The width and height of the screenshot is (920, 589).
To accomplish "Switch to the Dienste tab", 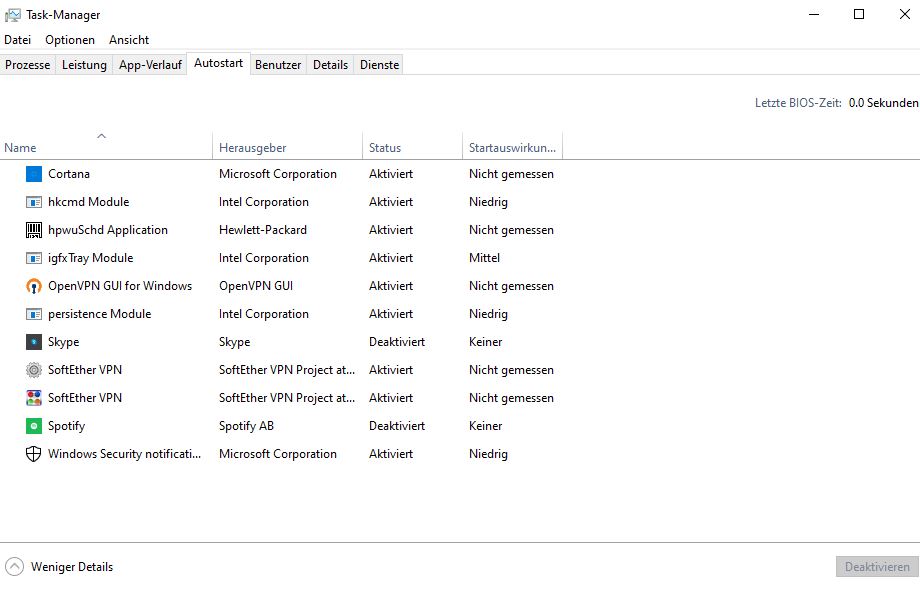I will point(380,65).
